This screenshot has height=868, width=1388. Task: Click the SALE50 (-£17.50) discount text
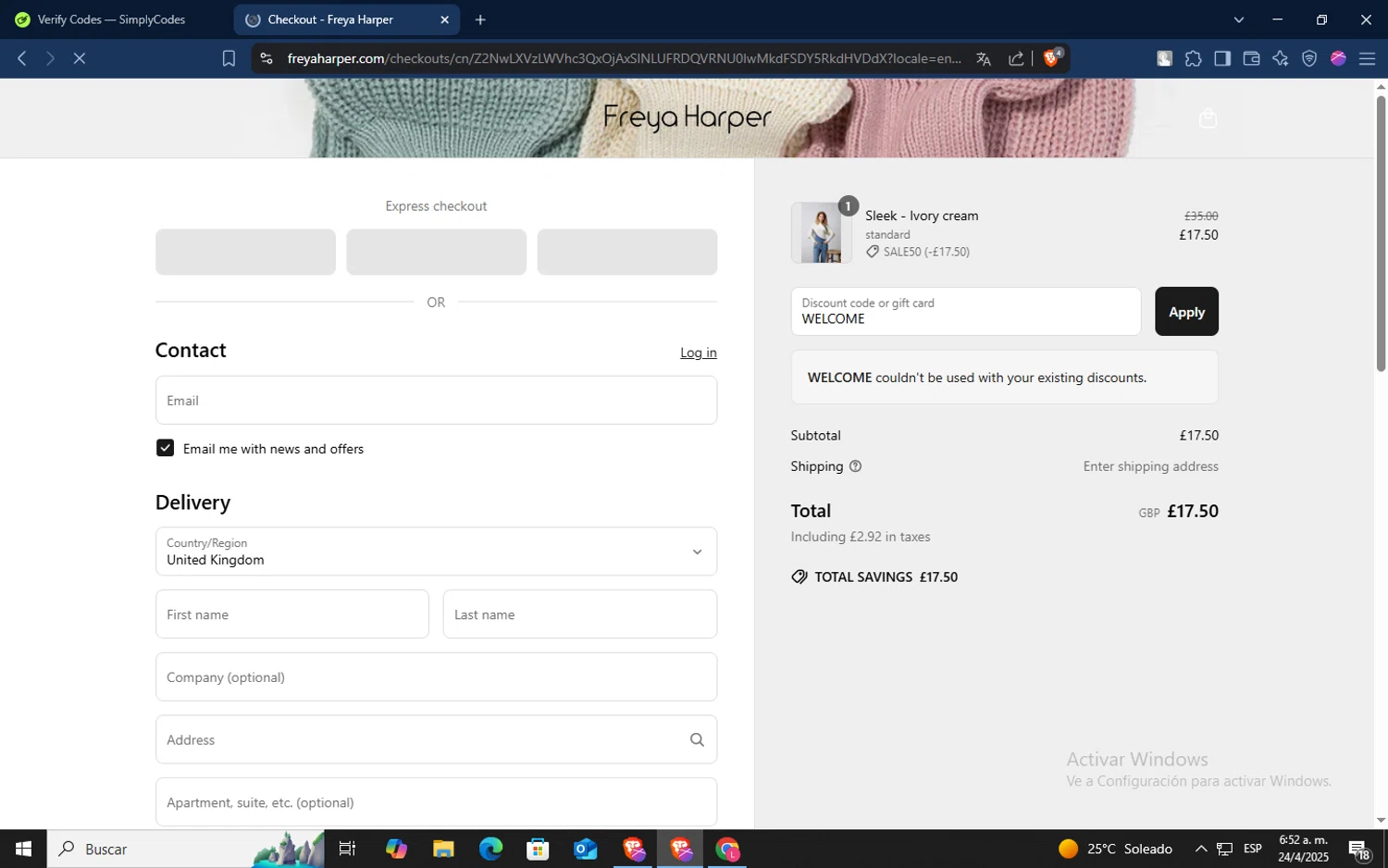pyautogui.click(x=926, y=252)
